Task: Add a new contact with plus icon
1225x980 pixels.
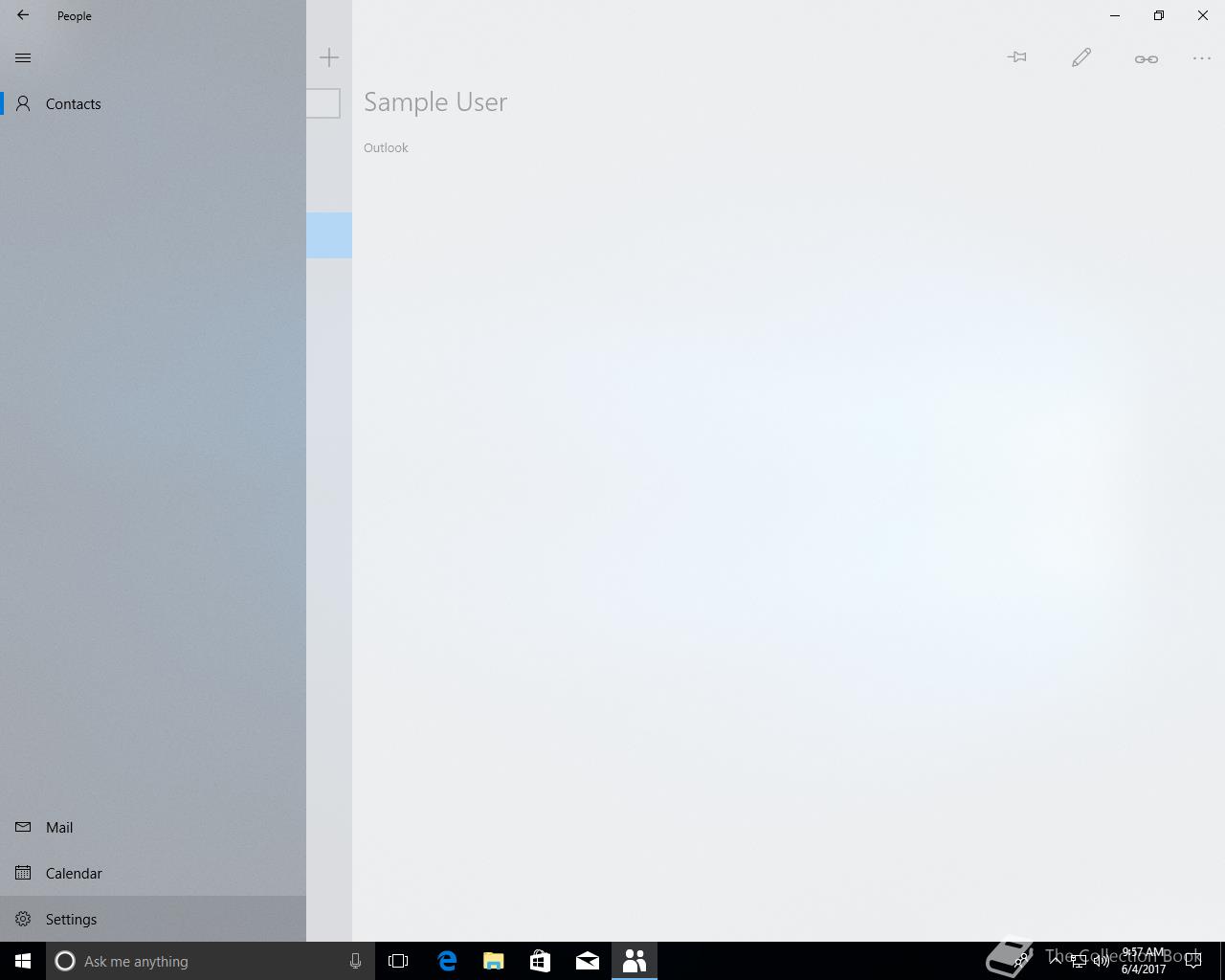Action: (x=329, y=57)
